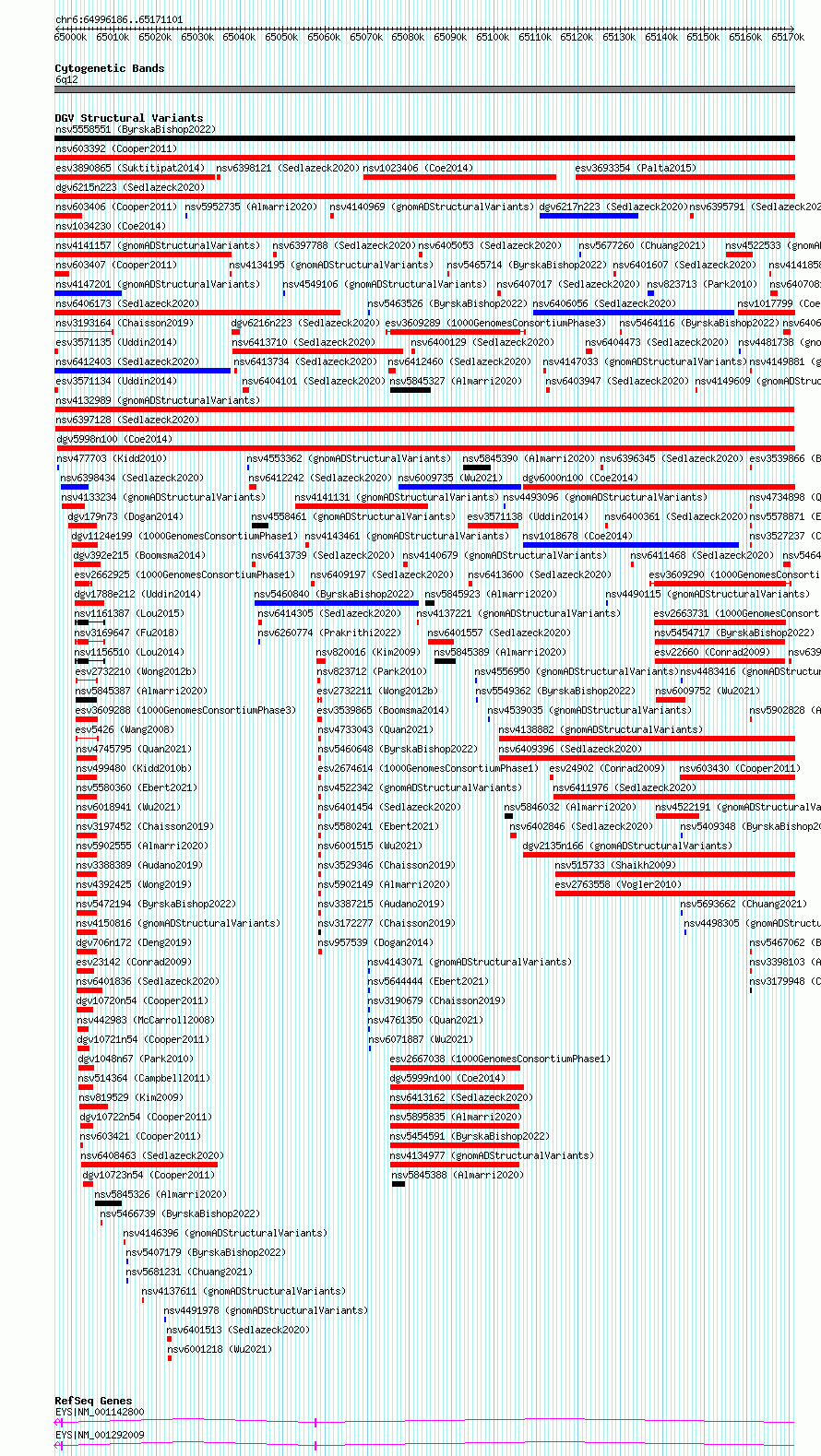The image size is (821, 1456).
Task: Click nsv5693662 (Chuang2021) label
Action: [744, 904]
